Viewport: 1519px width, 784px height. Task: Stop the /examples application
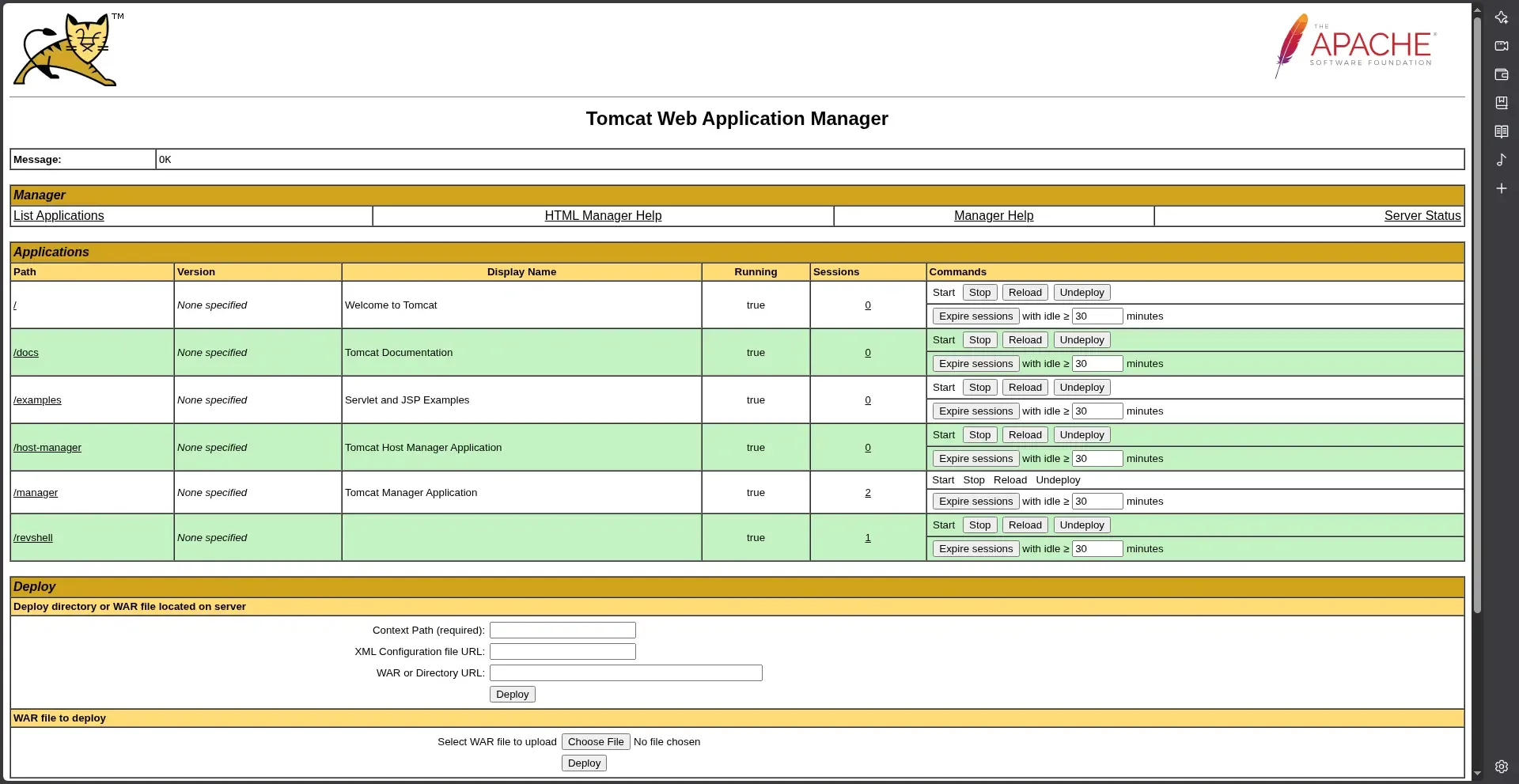[x=979, y=388]
